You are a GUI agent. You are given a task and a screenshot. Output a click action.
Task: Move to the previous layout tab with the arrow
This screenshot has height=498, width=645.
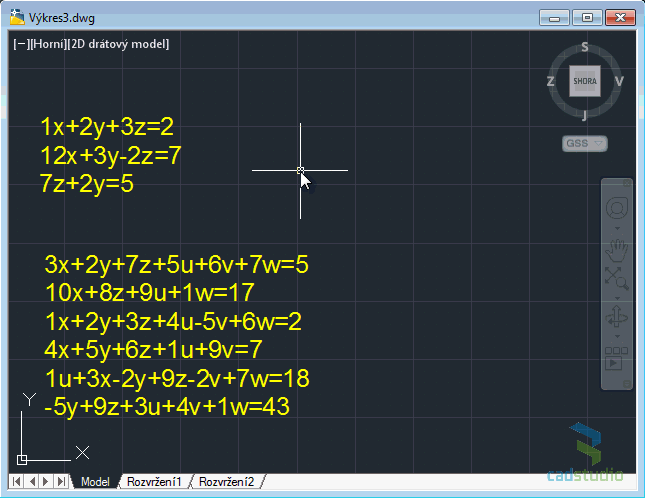click(32, 481)
